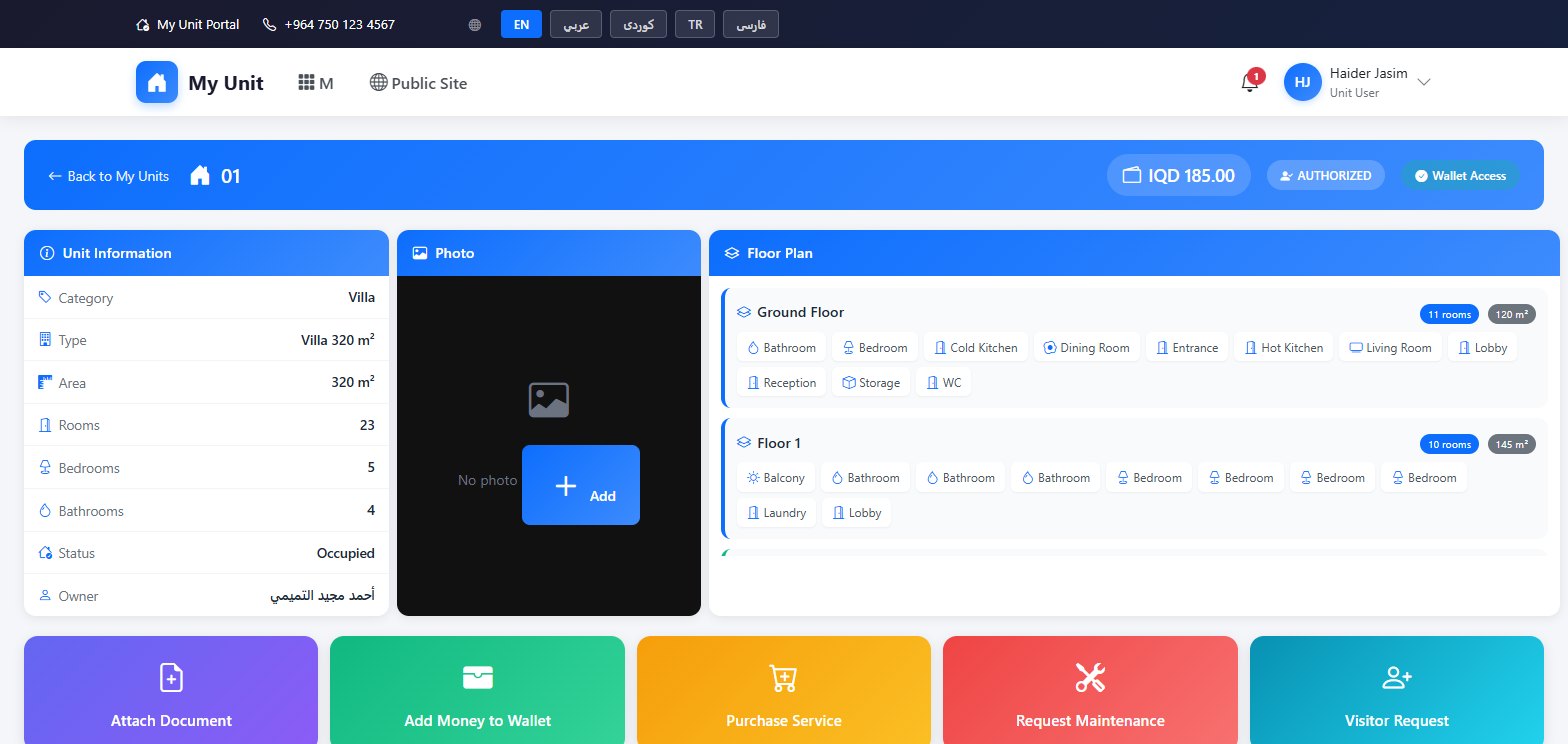This screenshot has height=744, width=1568.
Task: Click the Unit Information info icon
Action: click(46, 253)
